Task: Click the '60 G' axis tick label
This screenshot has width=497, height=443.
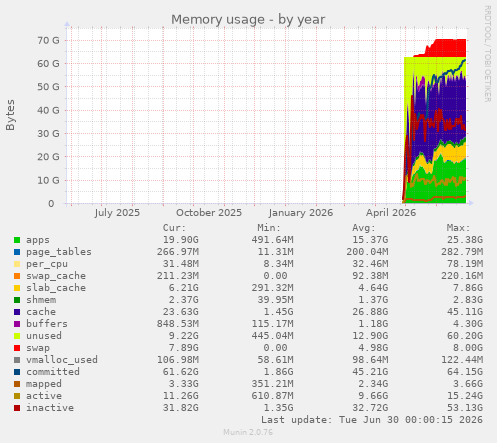Action: pos(48,64)
